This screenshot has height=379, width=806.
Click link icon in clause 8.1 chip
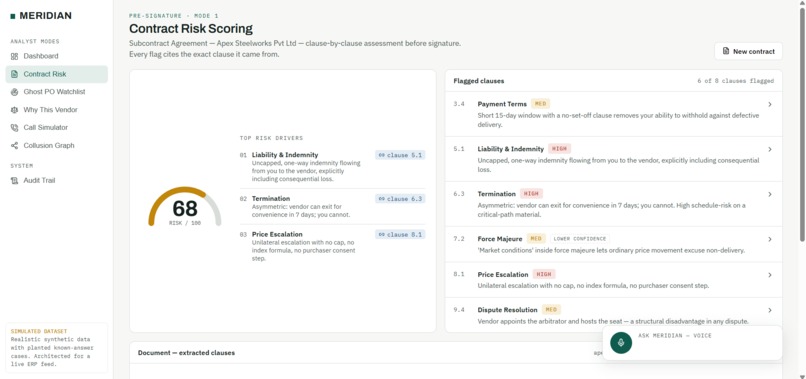point(381,234)
